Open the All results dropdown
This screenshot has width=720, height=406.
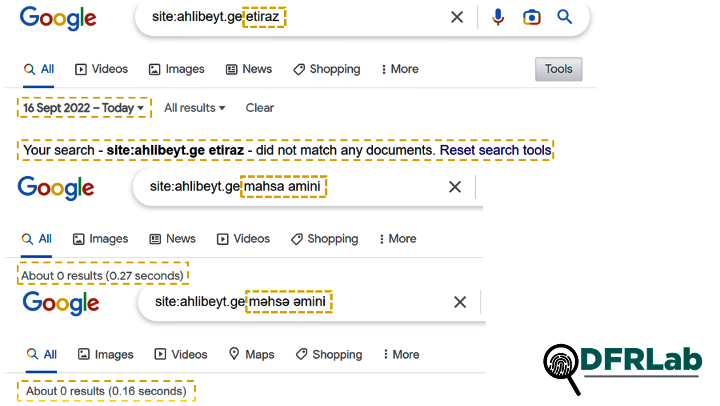coord(195,108)
